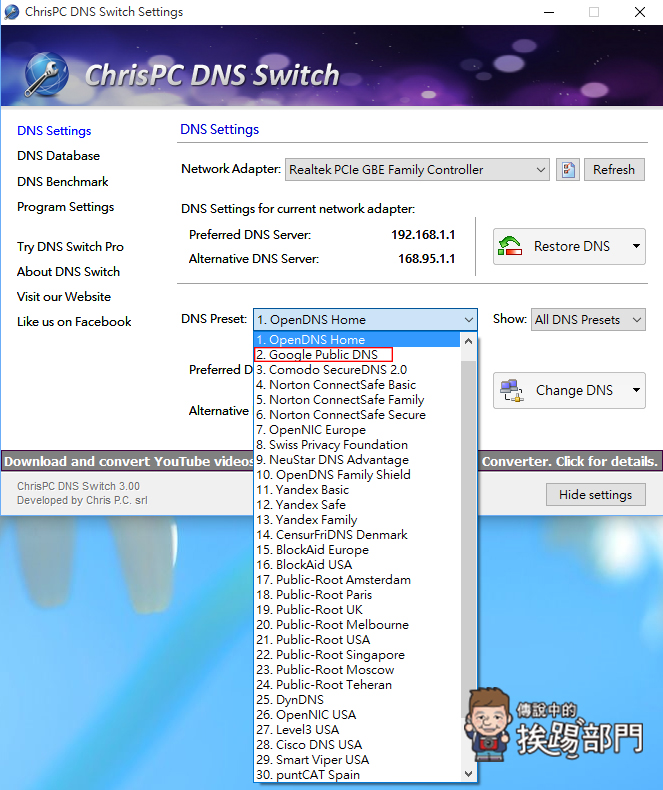The image size is (663, 790).
Task: Click the title bar app icon
Action: (12, 12)
